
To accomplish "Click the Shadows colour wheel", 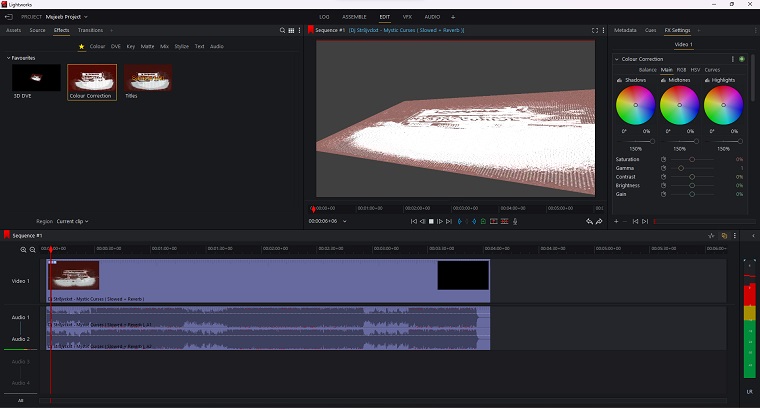I will coord(635,105).
